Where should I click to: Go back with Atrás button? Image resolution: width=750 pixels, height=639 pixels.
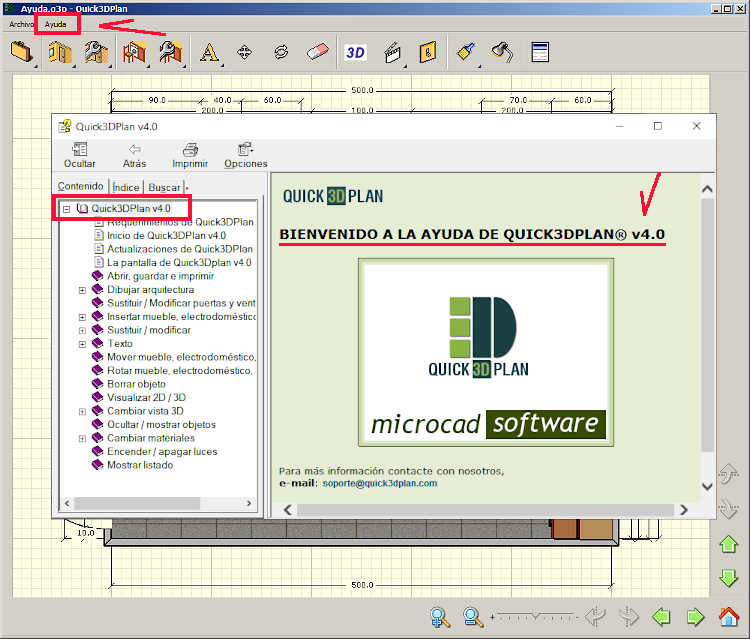[x=134, y=155]
